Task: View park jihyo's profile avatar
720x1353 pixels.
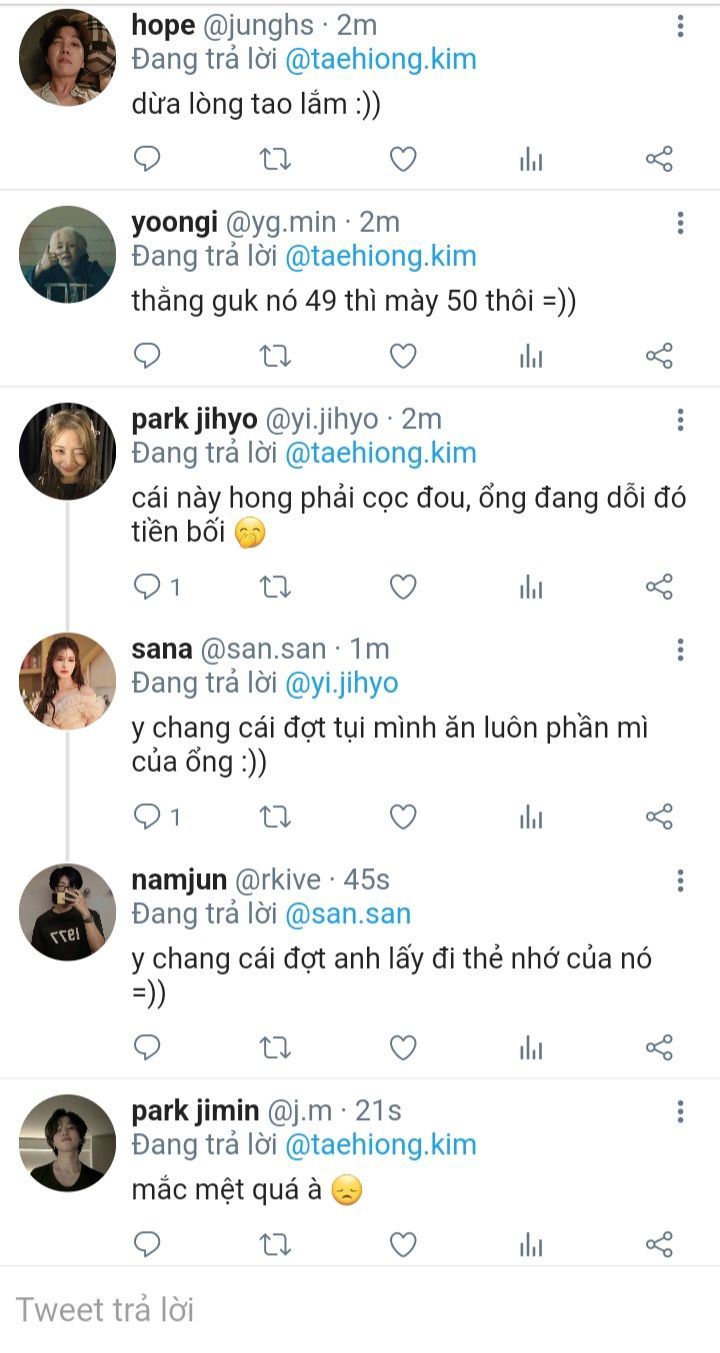Action: pos(67,451)
